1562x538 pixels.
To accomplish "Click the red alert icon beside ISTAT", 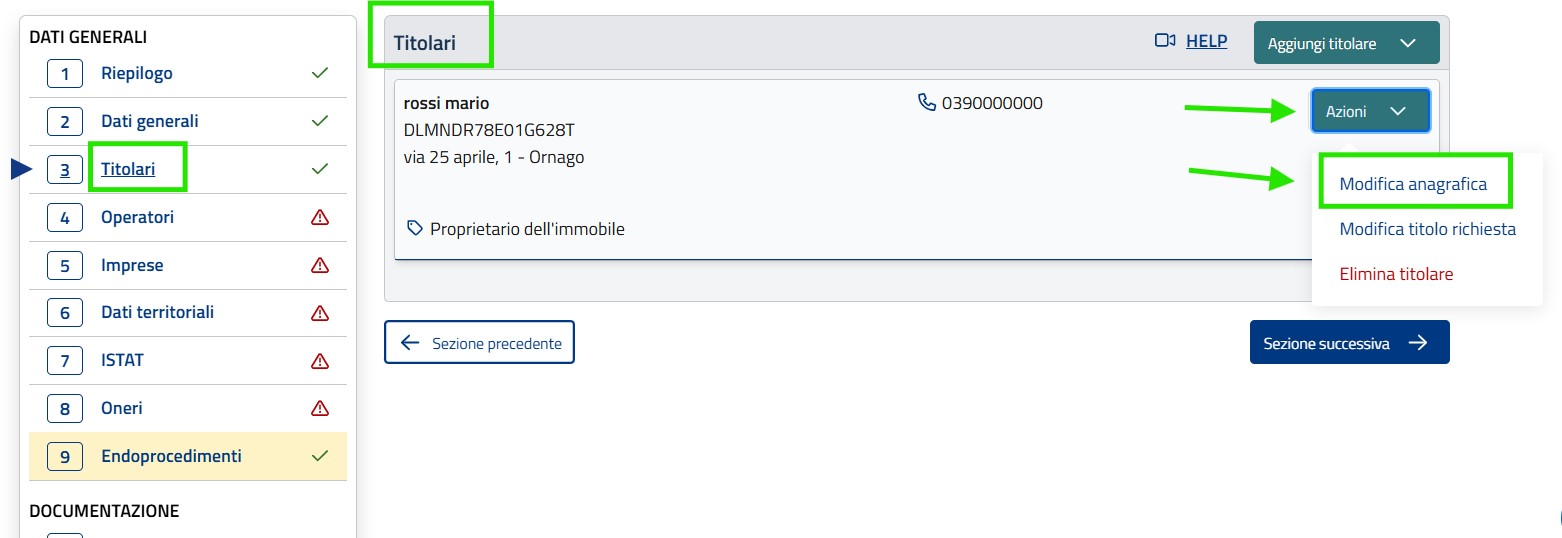I will coord(320,360).
